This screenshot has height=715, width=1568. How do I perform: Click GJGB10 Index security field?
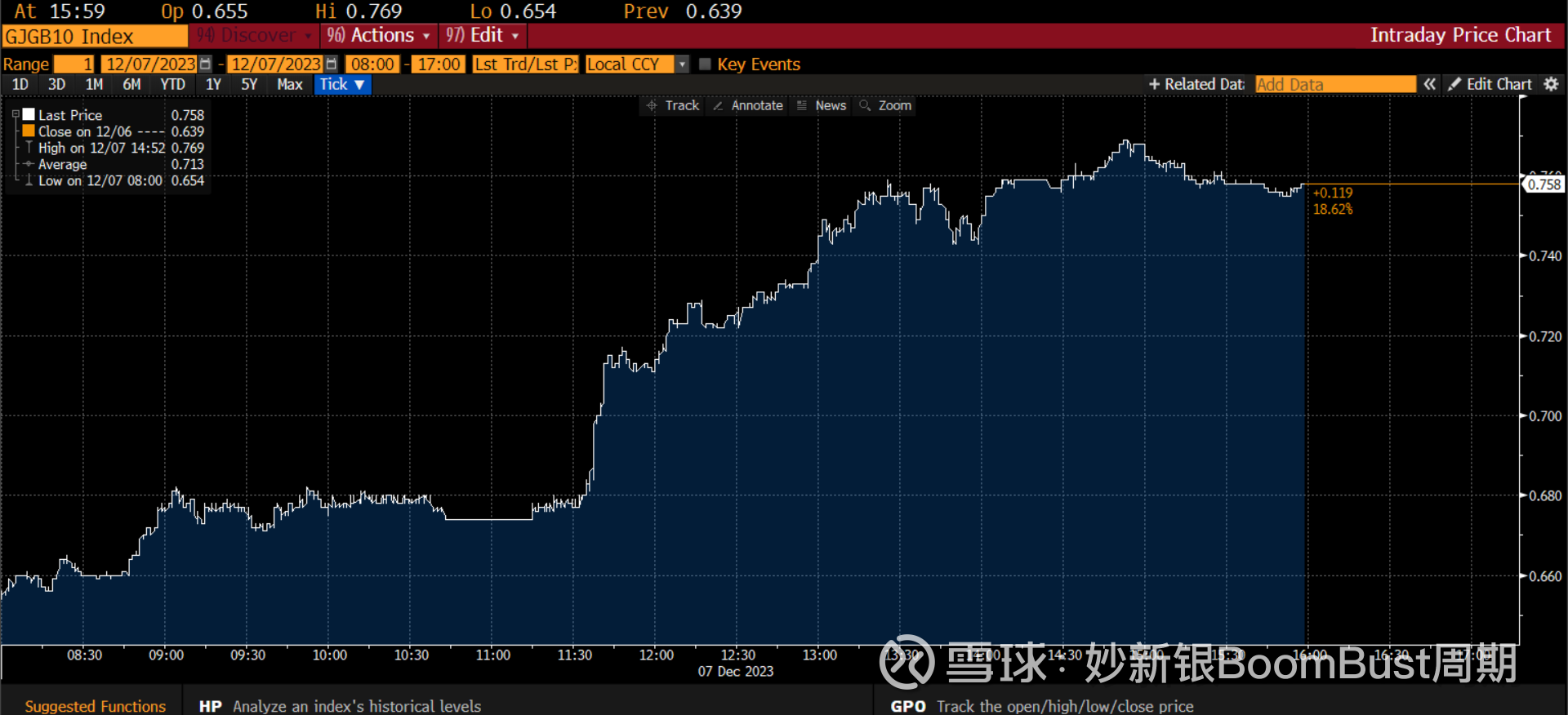(95, 36)
